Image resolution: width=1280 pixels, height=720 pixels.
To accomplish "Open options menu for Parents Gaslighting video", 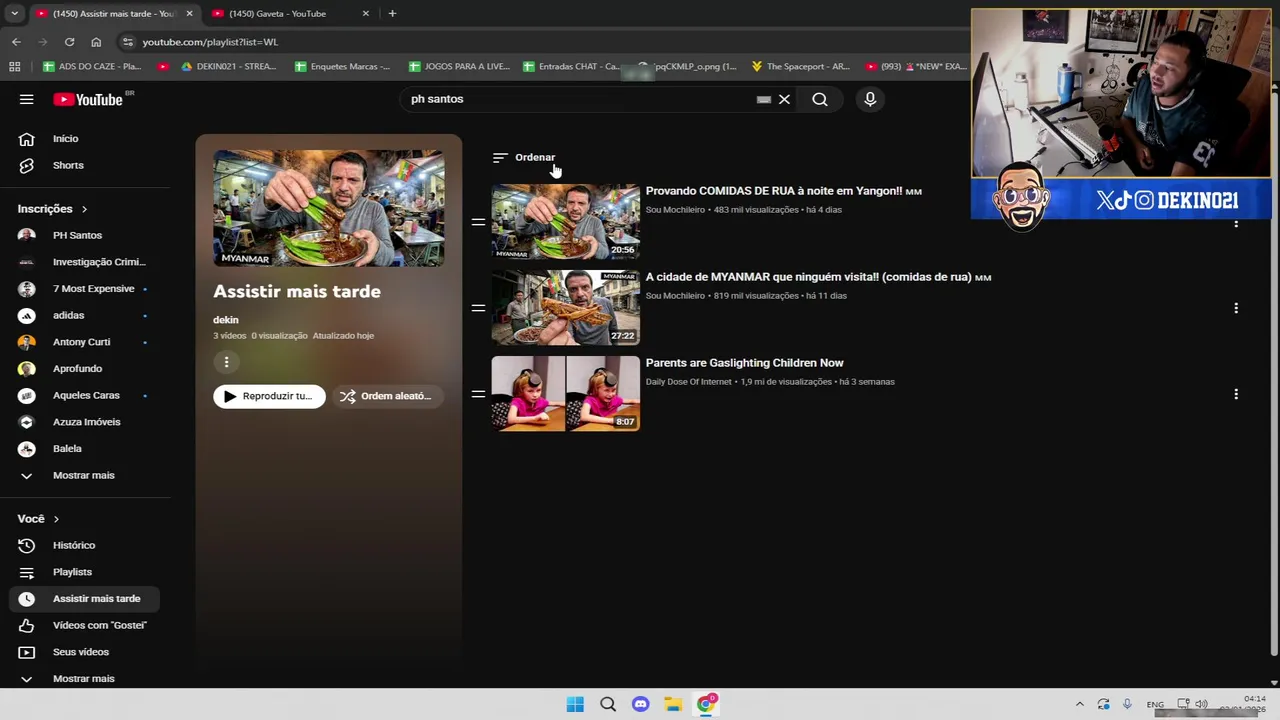I will pyautogui.click(x=1236, y=394).
